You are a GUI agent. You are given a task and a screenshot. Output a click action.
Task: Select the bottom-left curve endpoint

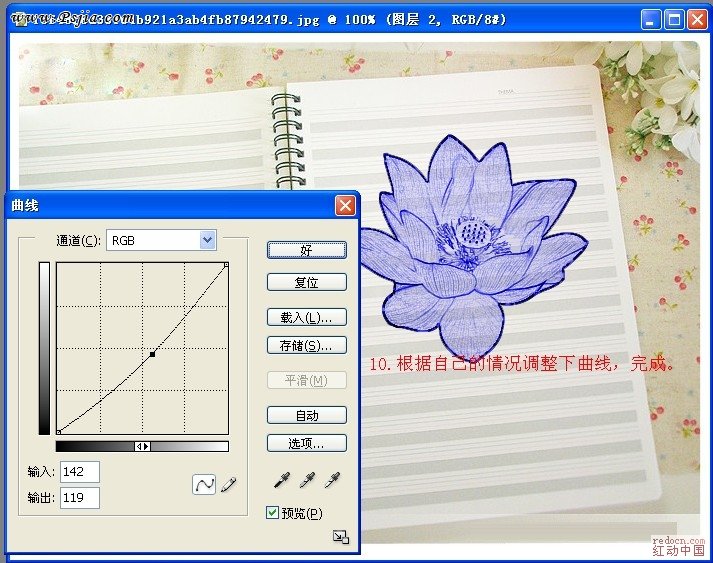pyautogui.click(x=59, y=432)
